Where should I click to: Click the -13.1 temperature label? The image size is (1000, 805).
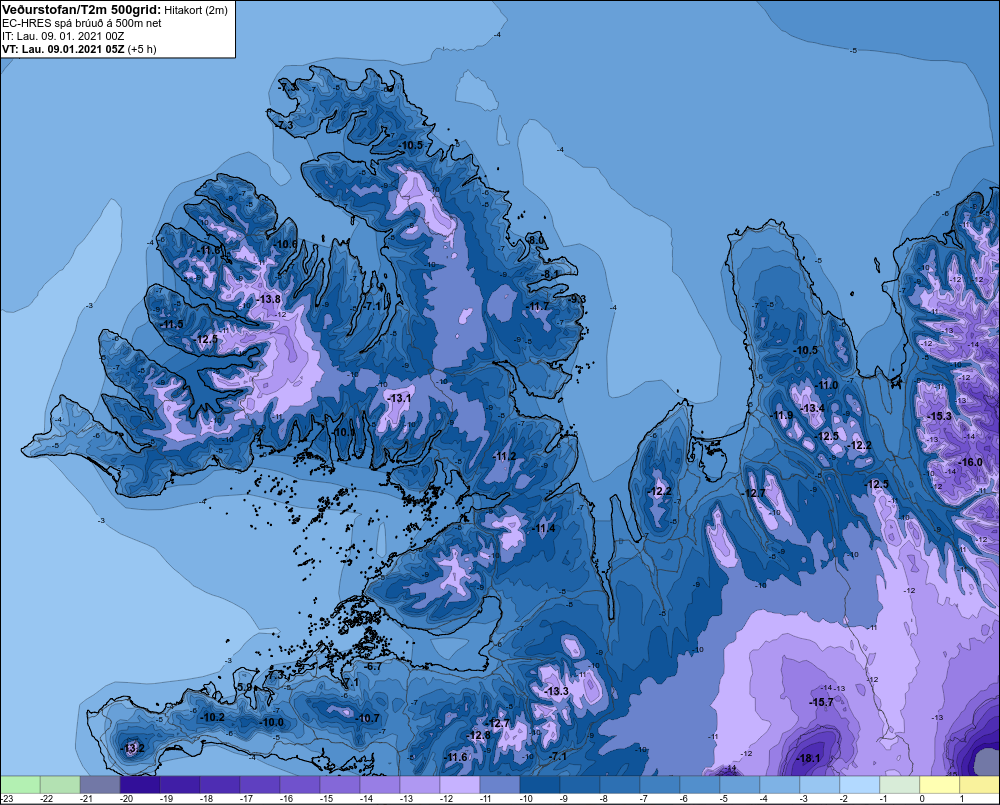click(x=399, y=397)
